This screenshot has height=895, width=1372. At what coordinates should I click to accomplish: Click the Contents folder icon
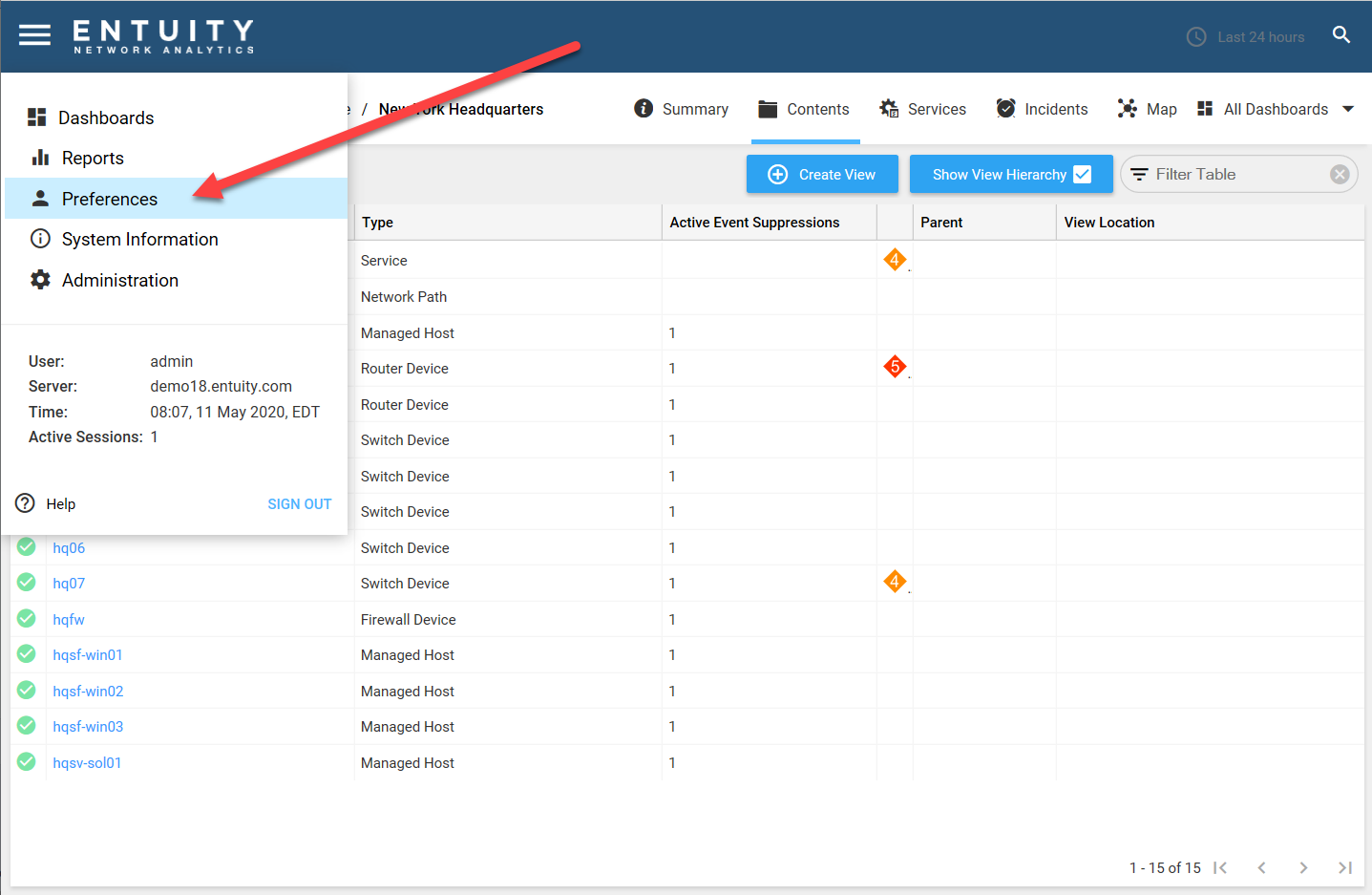(768, 109)
